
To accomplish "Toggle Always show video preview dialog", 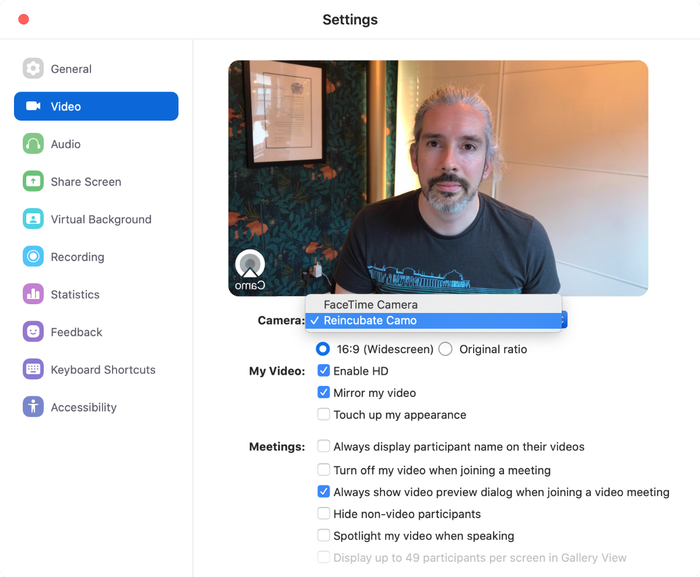I will pyautogui.click(x=324, y=491).
